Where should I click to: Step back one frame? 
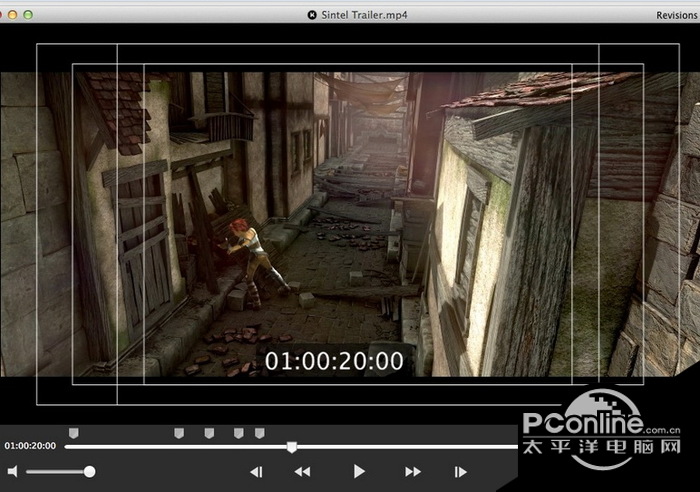point(257,472)
